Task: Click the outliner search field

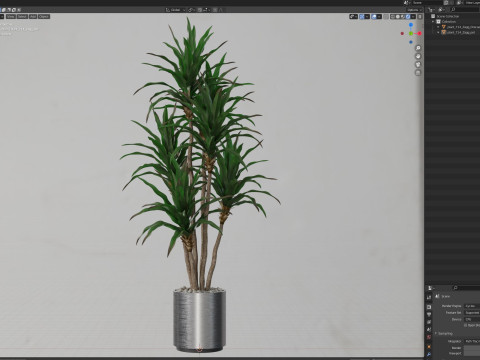Action: (x=464, y=10)
